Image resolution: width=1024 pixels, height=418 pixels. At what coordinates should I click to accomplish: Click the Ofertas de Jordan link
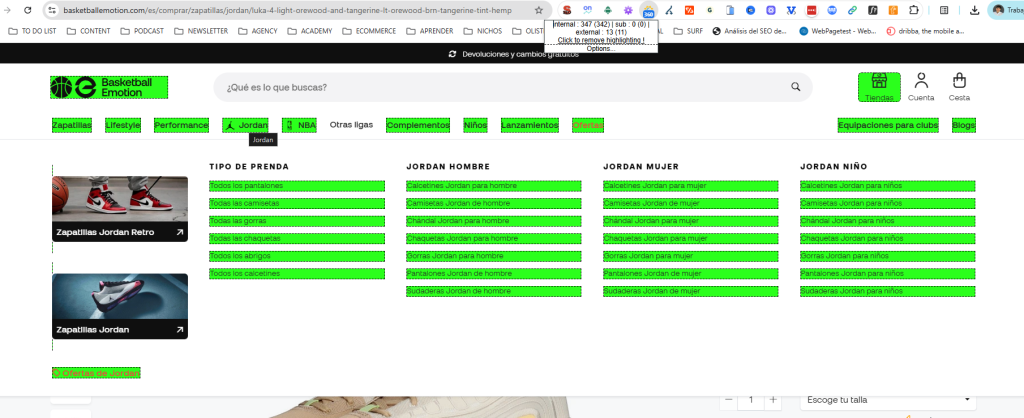click(96, 373)
